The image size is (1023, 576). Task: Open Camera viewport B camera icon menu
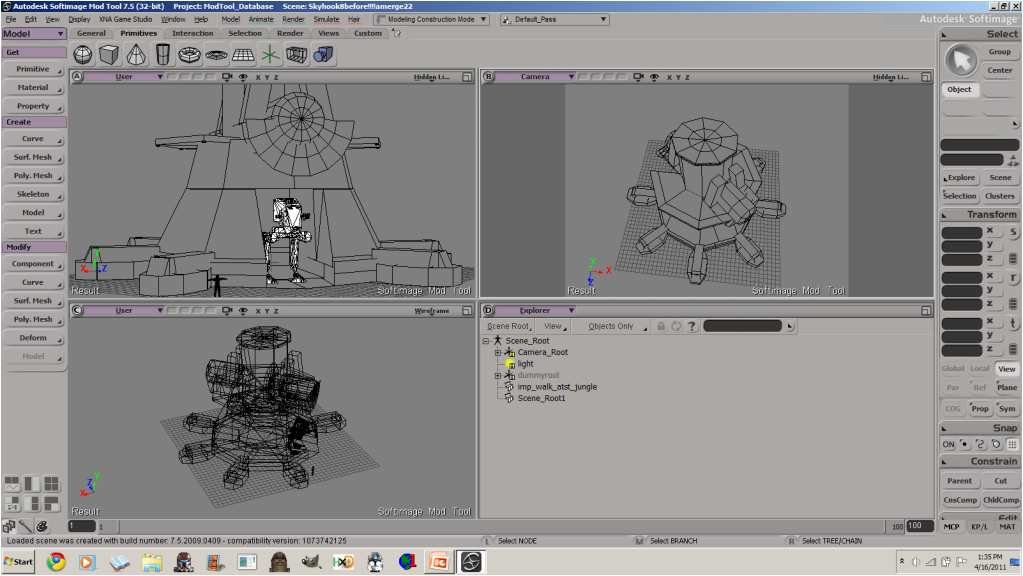(638, 77)
